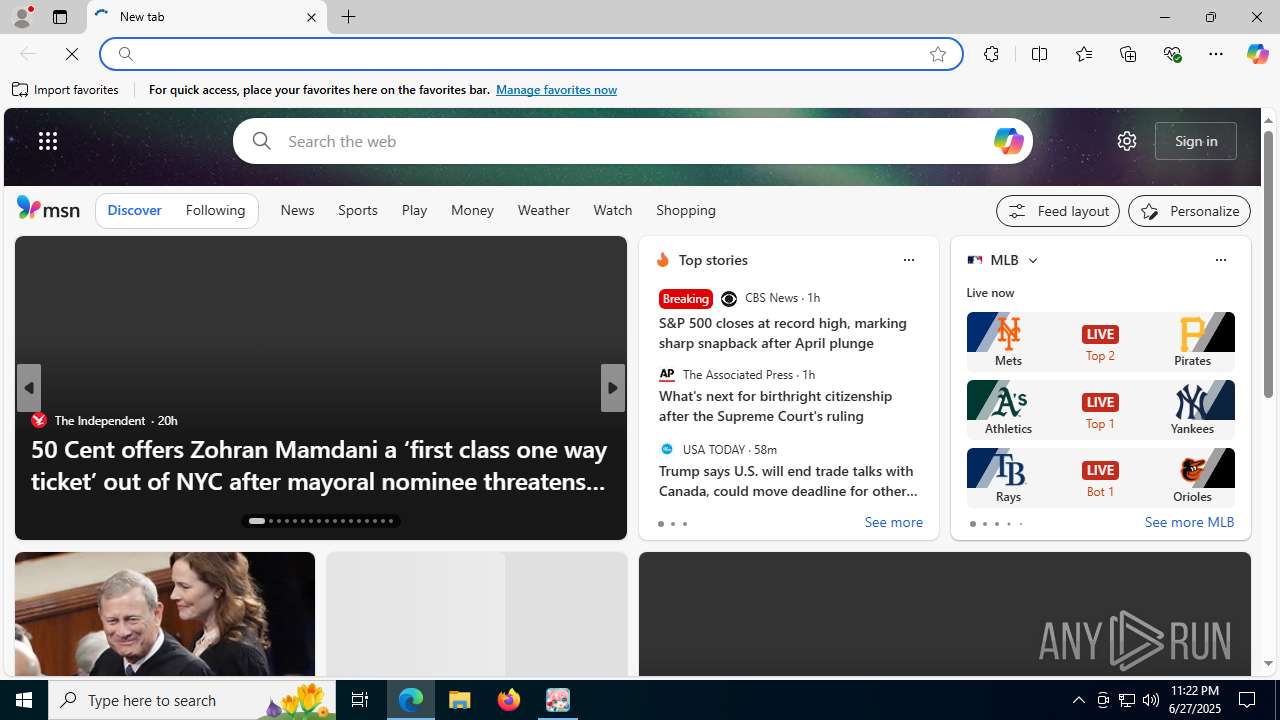Go to the msn logo home

(x=48, y=208)
